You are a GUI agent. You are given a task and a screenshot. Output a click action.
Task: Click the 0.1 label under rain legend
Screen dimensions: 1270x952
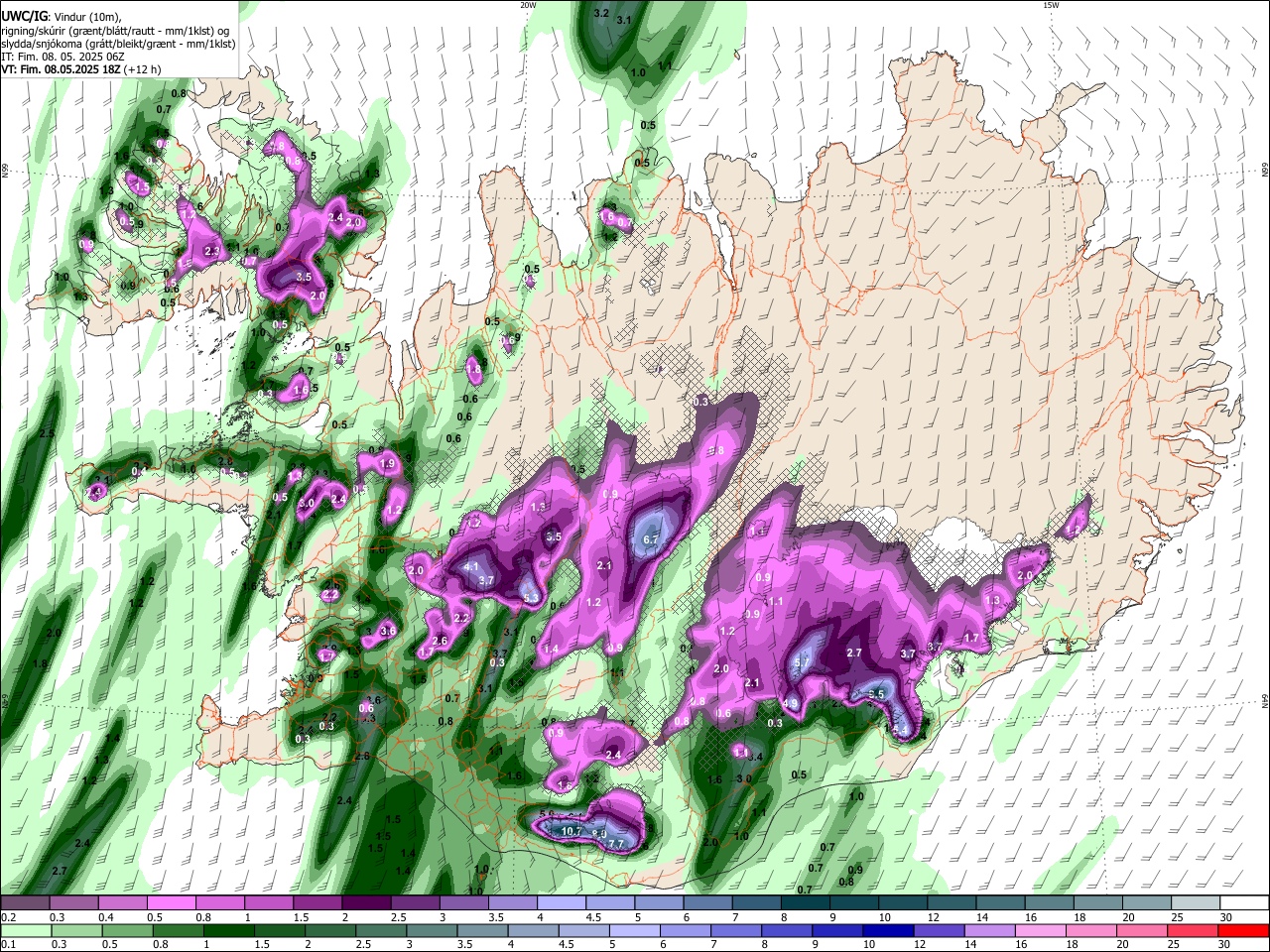point(8,944)
